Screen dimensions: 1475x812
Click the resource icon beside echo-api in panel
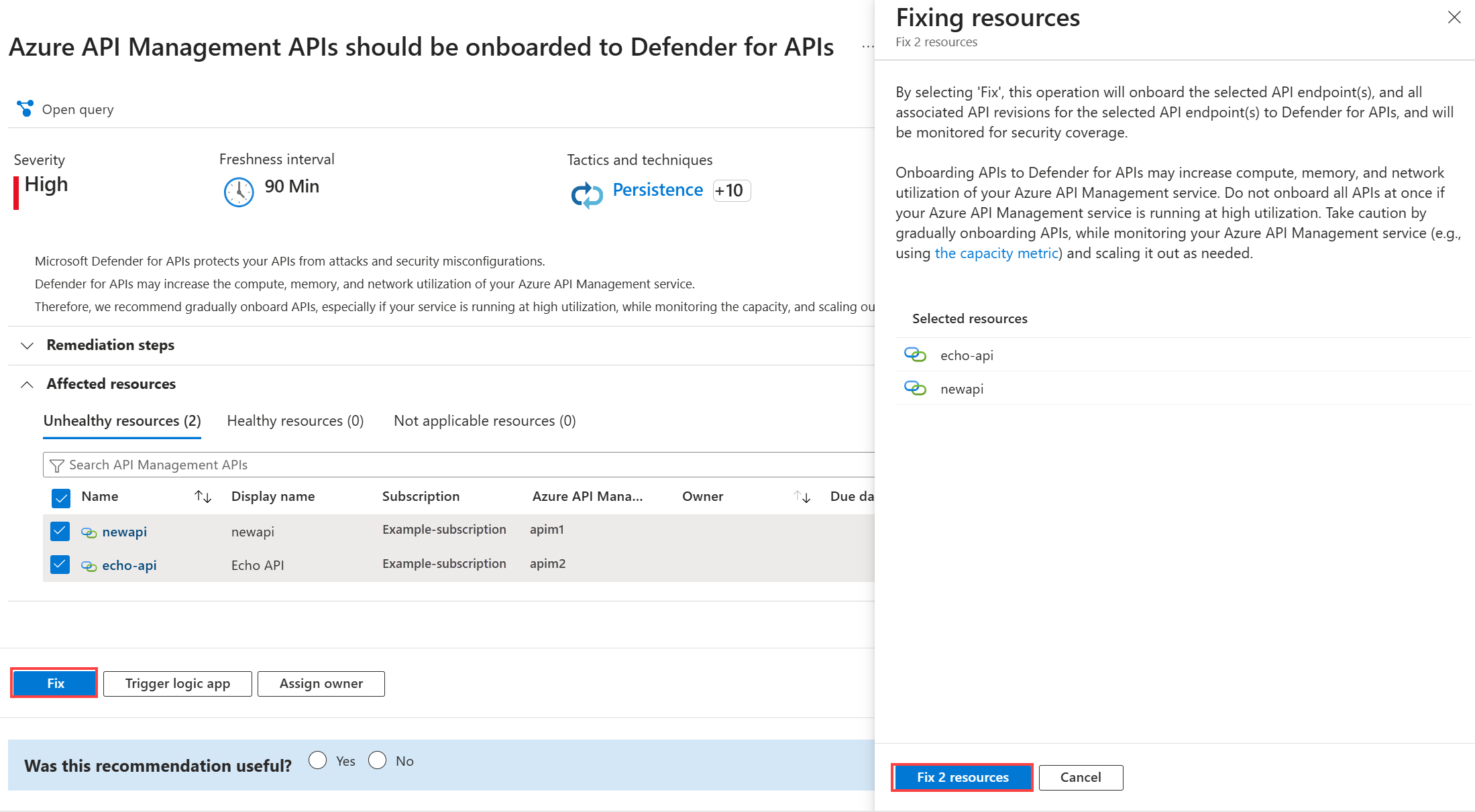915,354
